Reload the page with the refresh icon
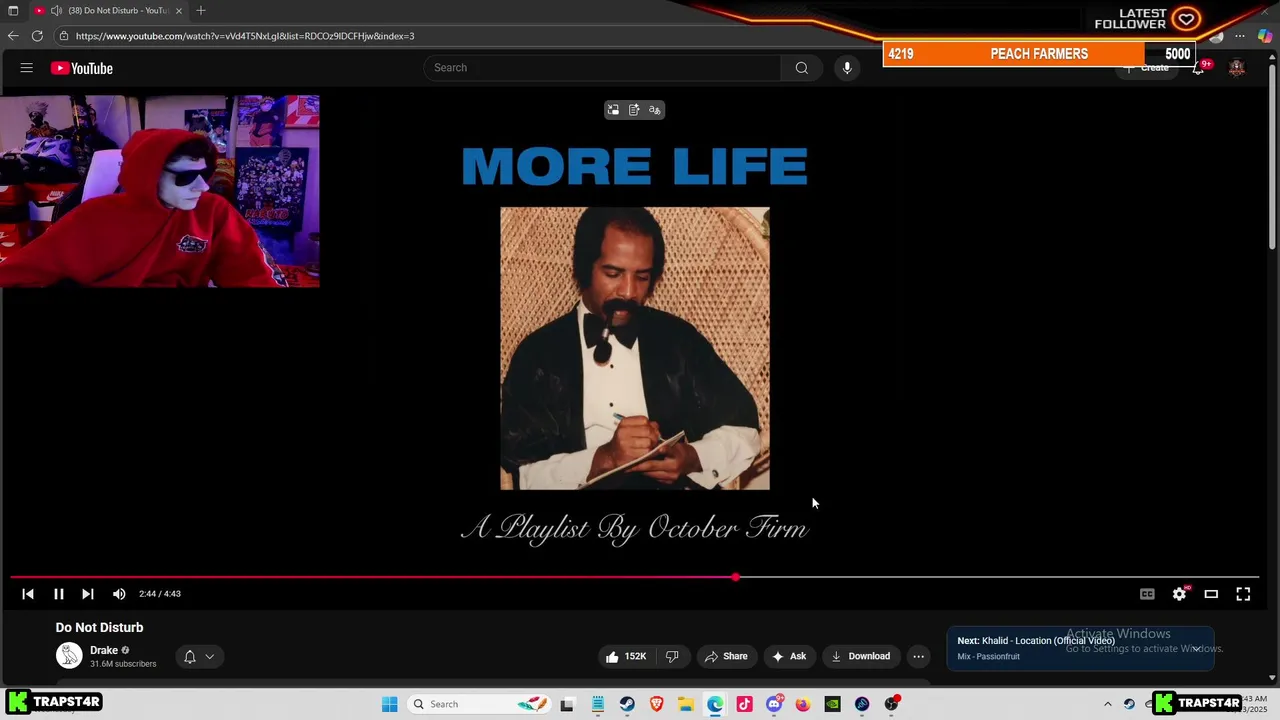 [37, 36]
